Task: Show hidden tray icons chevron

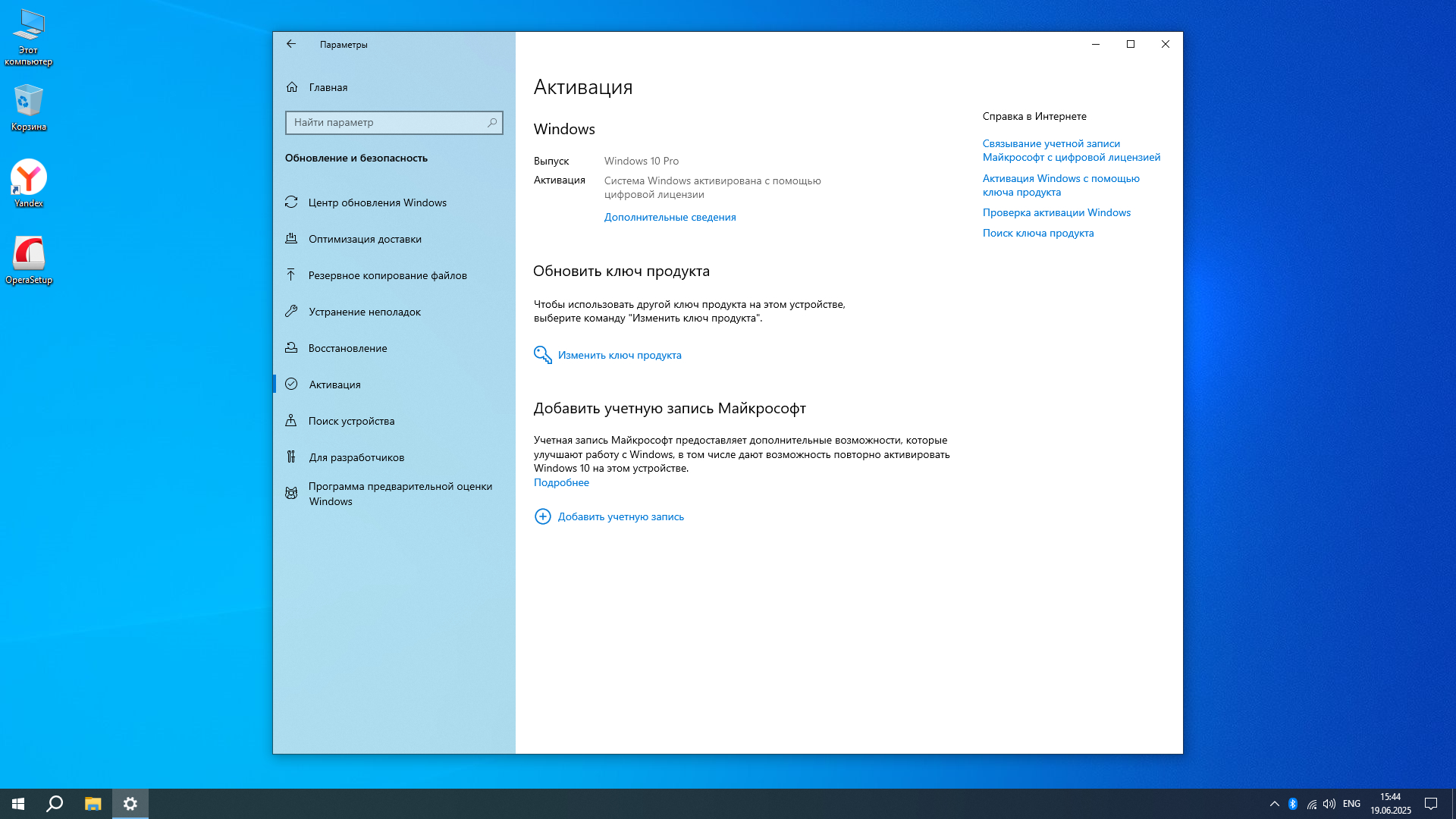Action: 1275,804
